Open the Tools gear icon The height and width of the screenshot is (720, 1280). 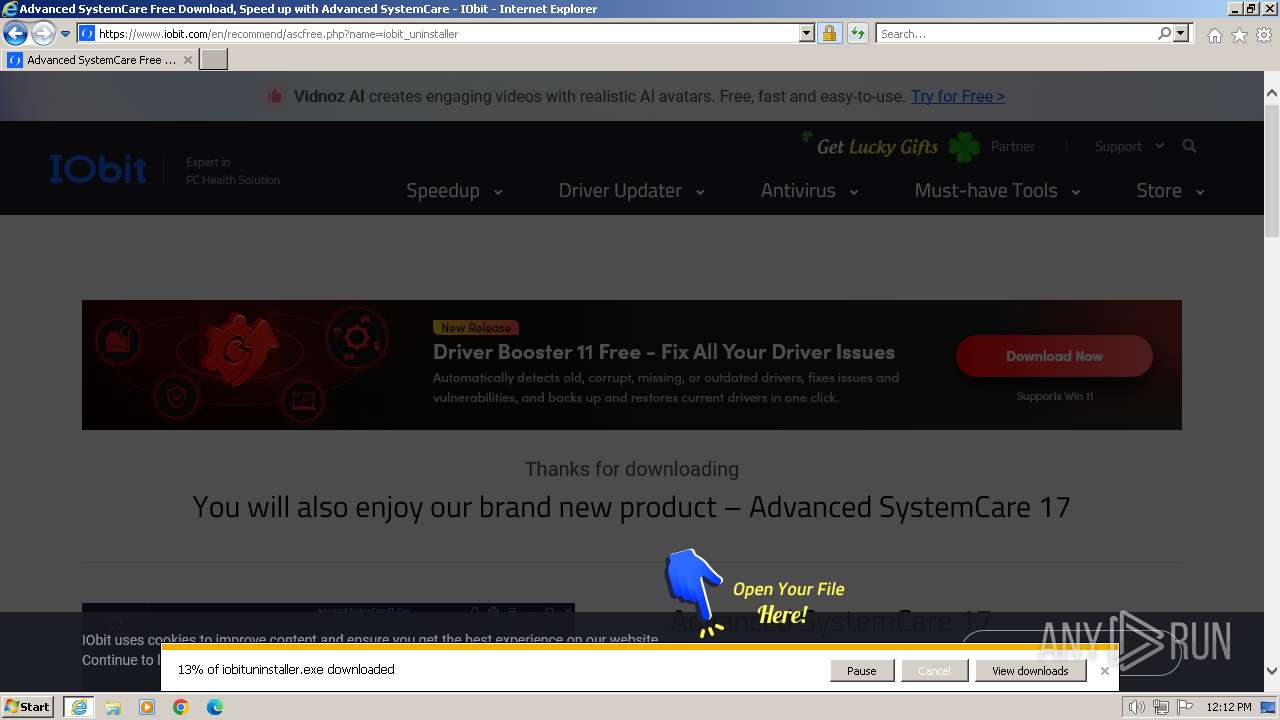point(1264,34)
